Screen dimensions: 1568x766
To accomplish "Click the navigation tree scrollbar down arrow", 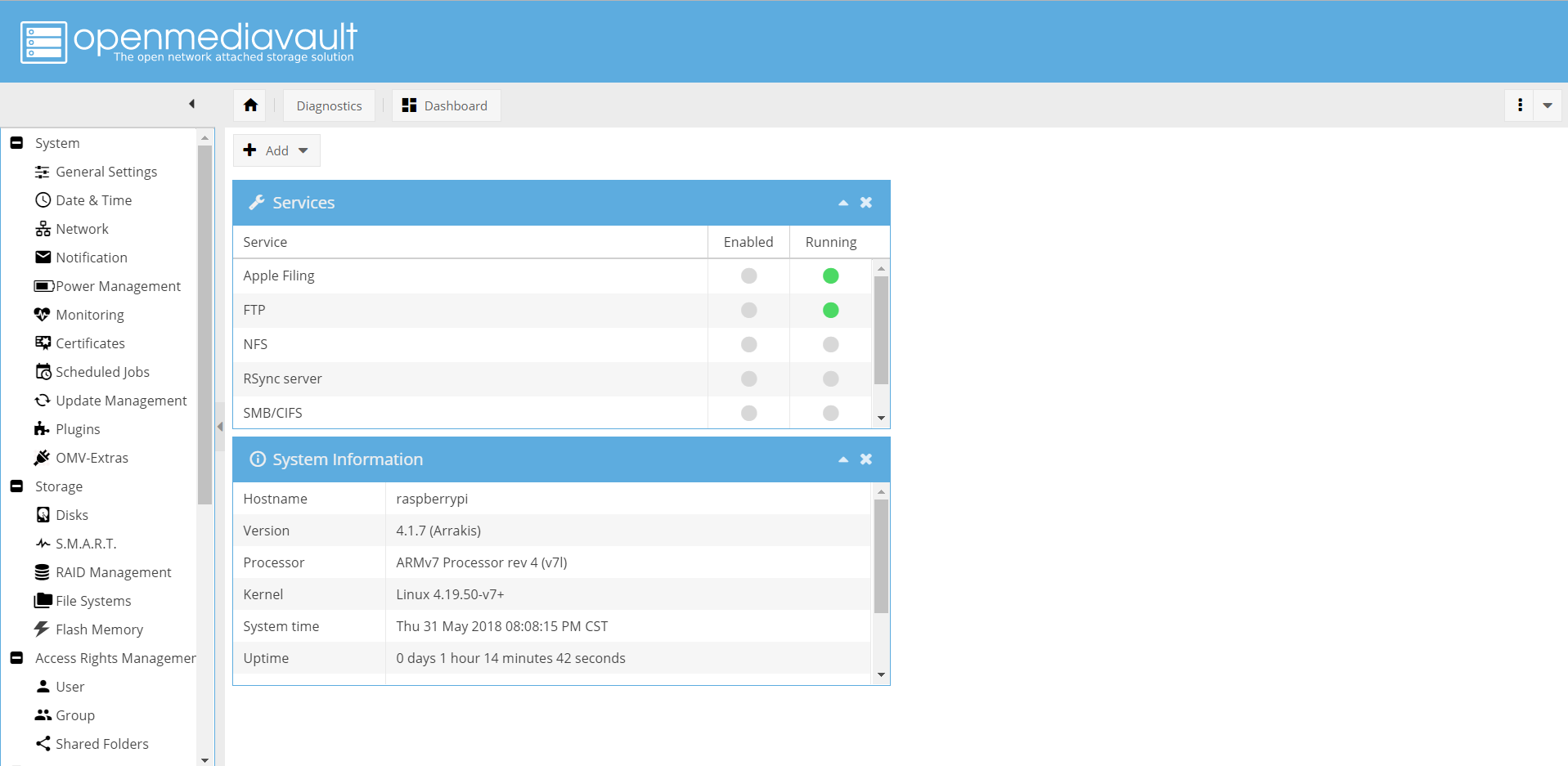I will coord(204,759).
